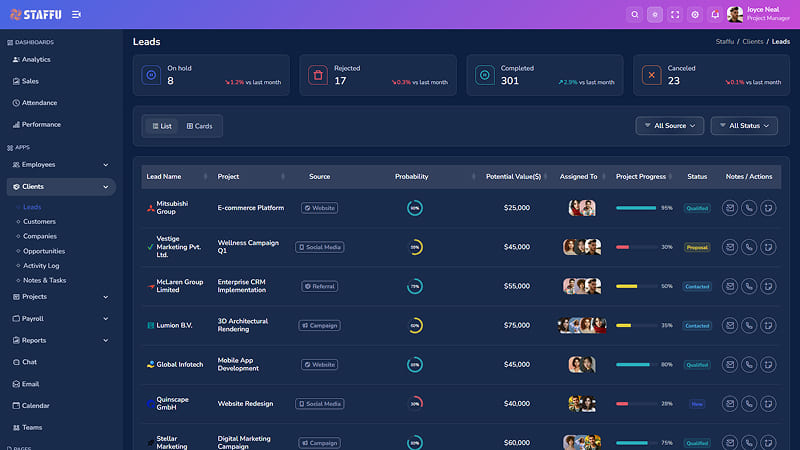
Task: Click the Clients breadcrumb link
Action: click(753, 42)
